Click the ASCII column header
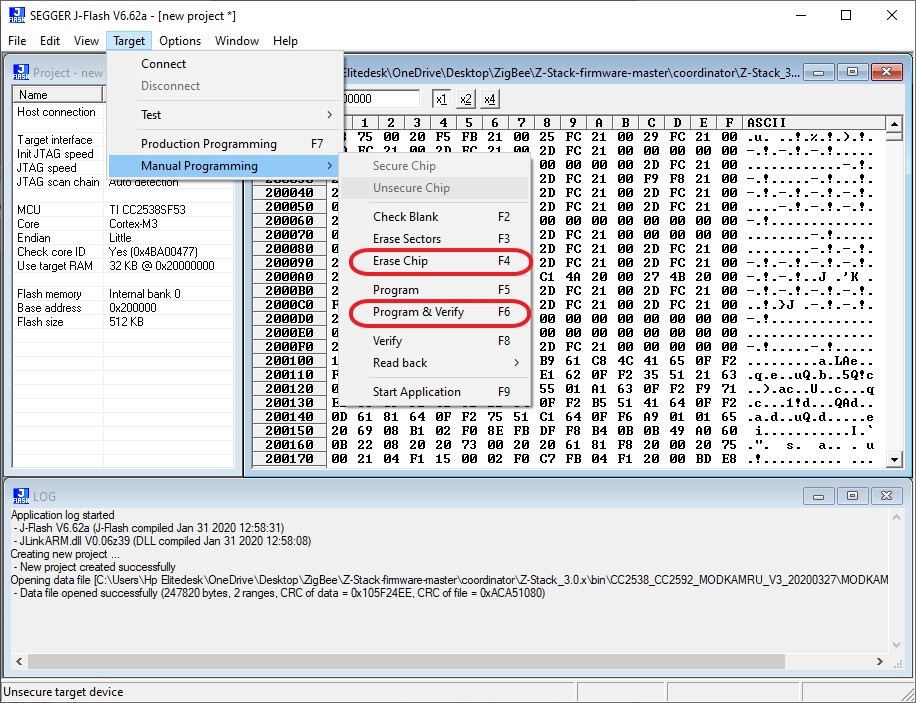Screen dimensions: 916x703 pyautogui.click(x=814, y=123)
